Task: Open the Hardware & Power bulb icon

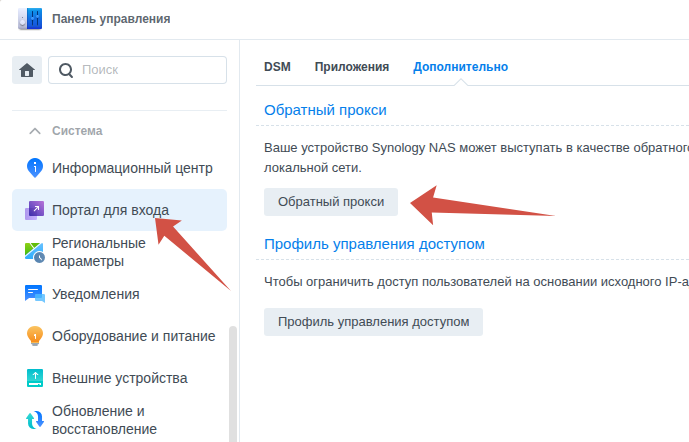Action: pyautogui.click(x=35, y=336)
